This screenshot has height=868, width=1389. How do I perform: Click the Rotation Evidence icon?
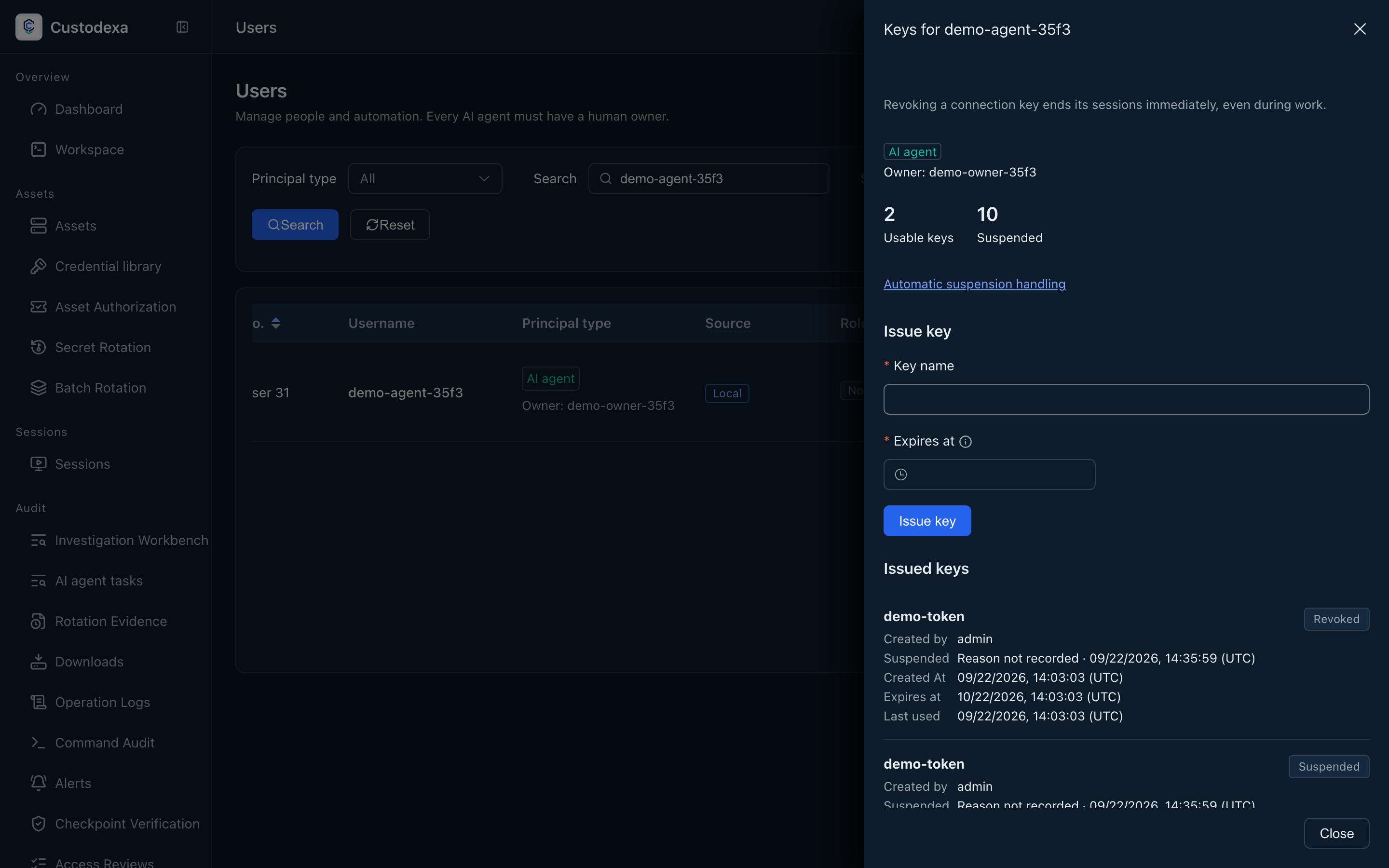point(39,621)
